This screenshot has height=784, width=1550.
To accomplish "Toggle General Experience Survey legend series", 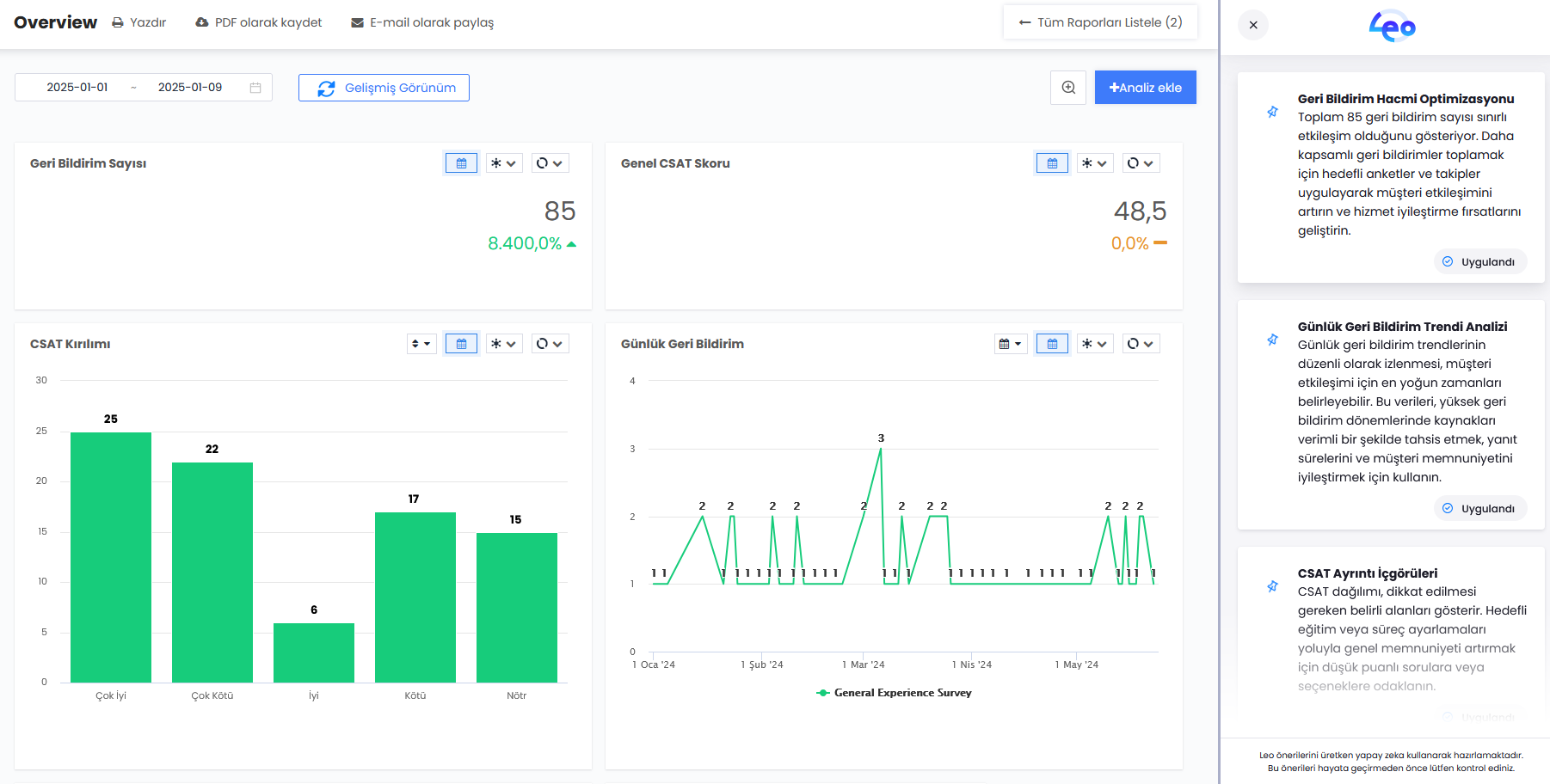I will [x=894, y=693].
